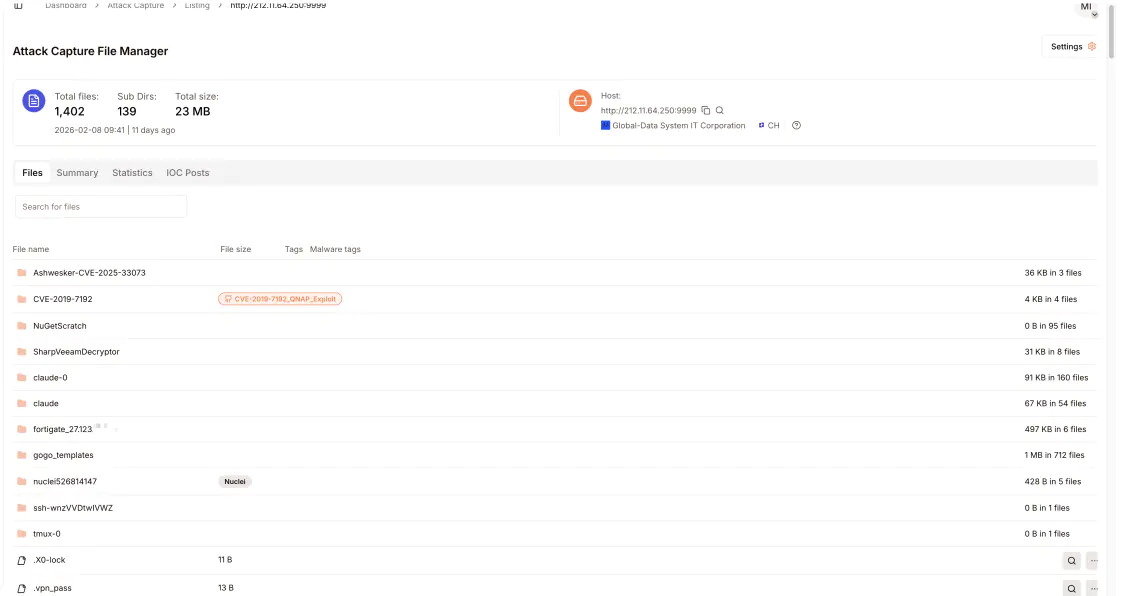Open the Settings button
Screen dimensions: 1124x596
click(1072, 46)
